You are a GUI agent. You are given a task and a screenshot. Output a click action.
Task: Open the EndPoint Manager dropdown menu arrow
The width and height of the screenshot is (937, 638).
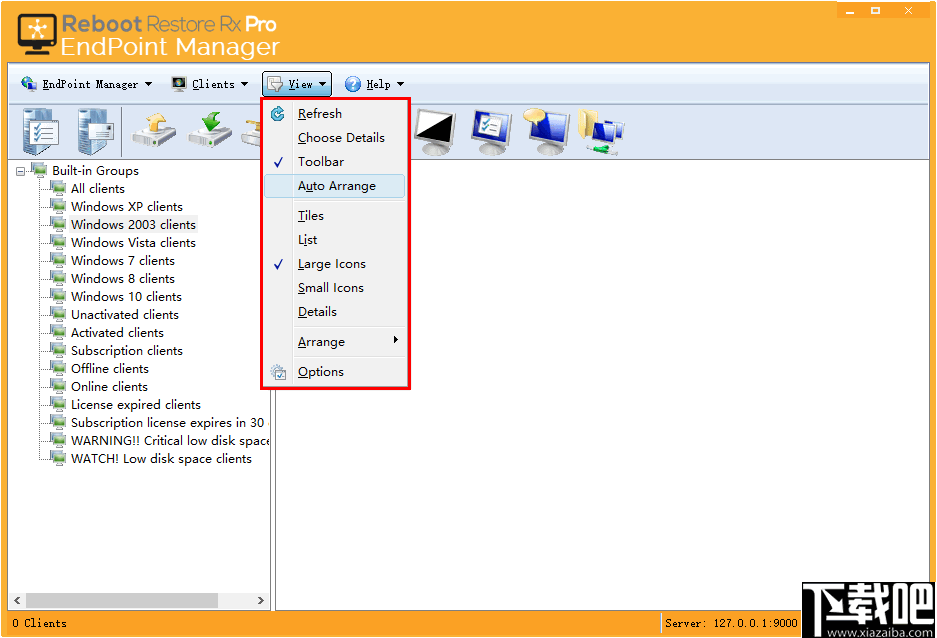[148, 84]
